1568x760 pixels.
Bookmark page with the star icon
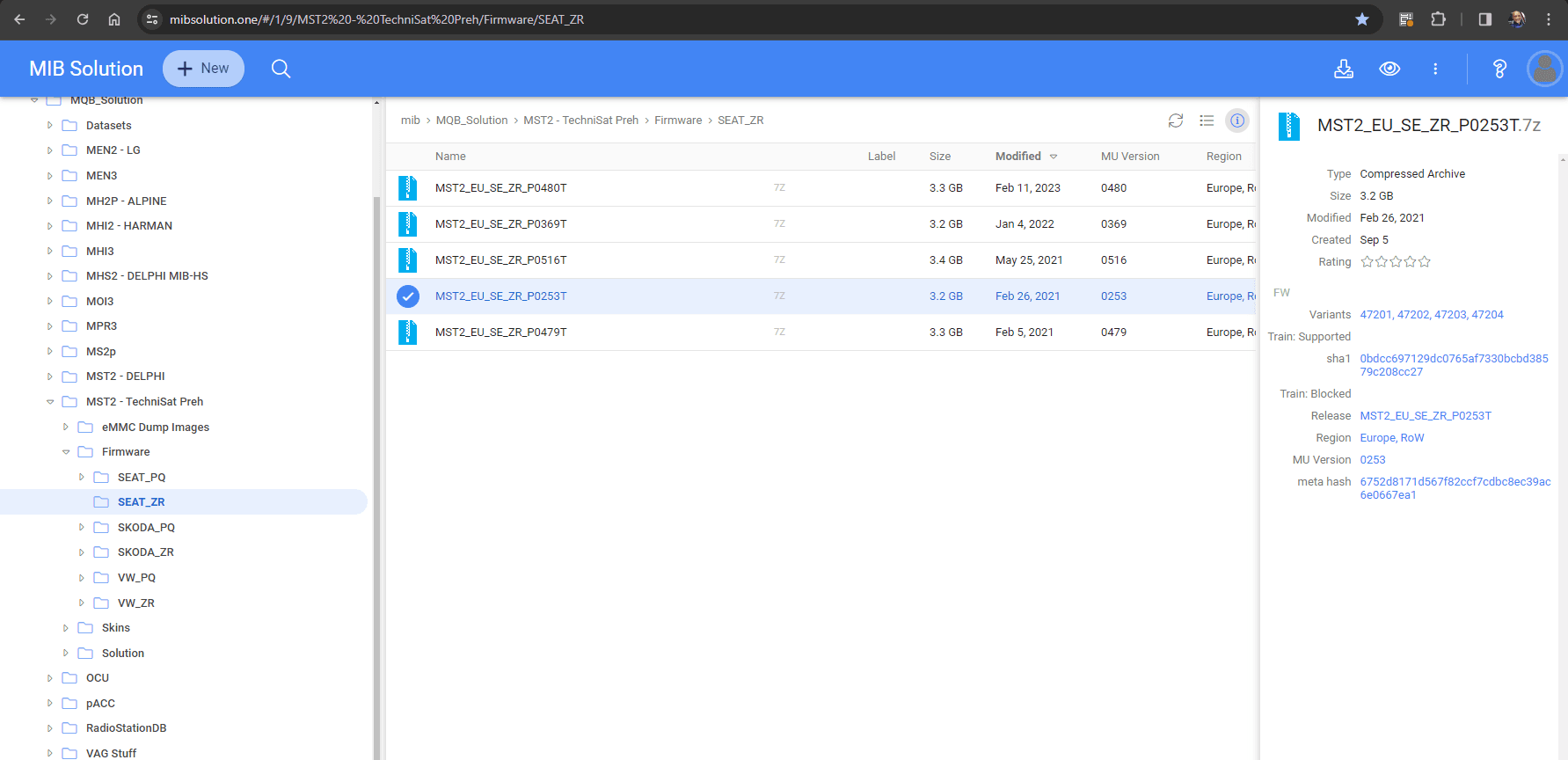[x=1361, y=19]
